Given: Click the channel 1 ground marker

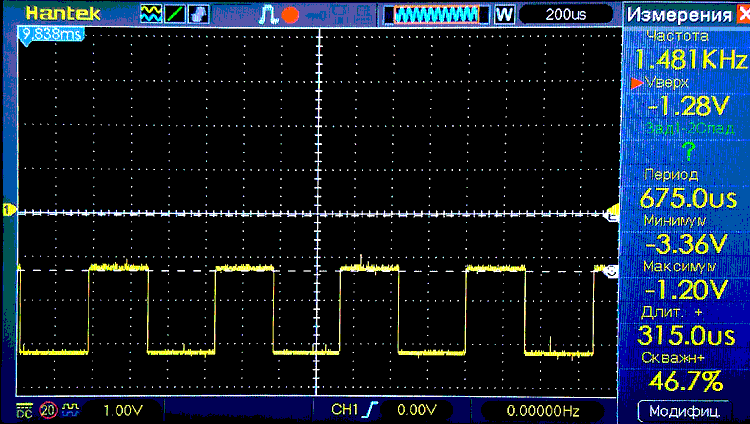Looking at the screenshot, I should [8, 210].
